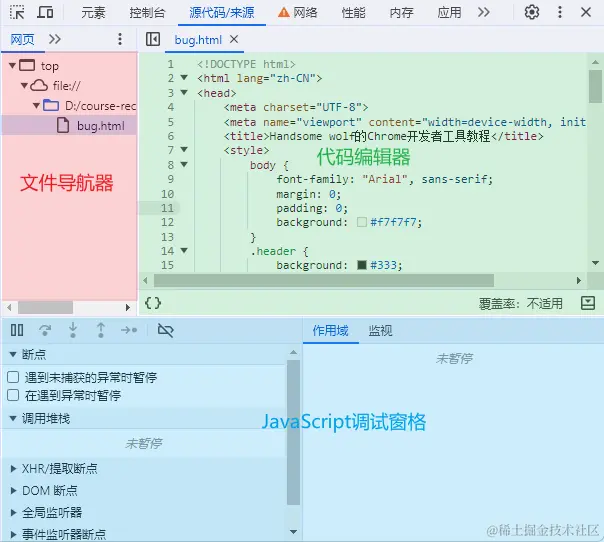Image resolution: width=604 pixels, height=542 pixels.
Task: Collapse the 断点 section
Action: [13, 354]
